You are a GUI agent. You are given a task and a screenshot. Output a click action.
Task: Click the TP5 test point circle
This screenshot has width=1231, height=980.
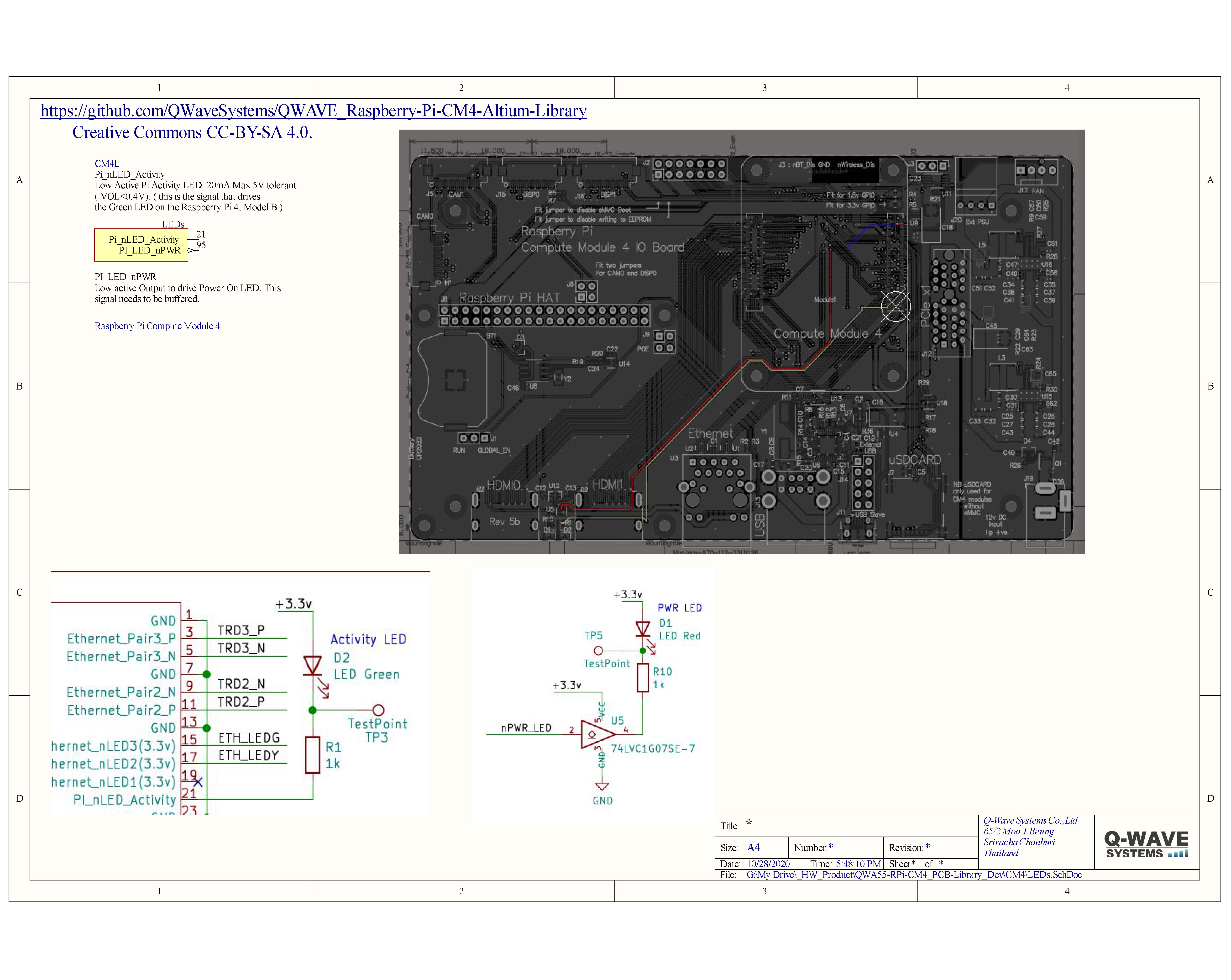tap(598, 650)
